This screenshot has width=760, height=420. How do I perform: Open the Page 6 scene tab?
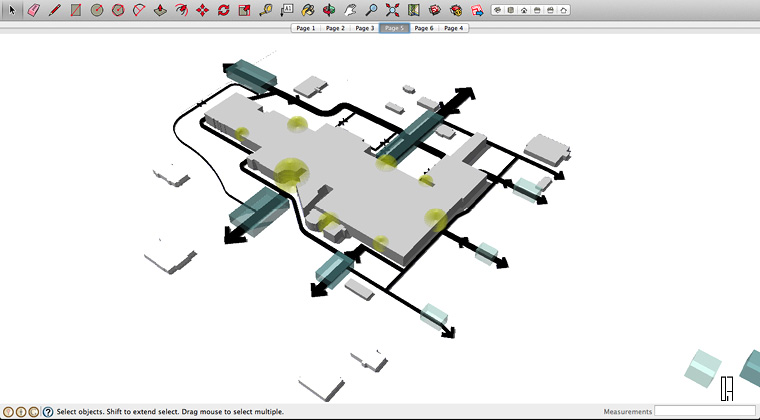click(424, 28)
